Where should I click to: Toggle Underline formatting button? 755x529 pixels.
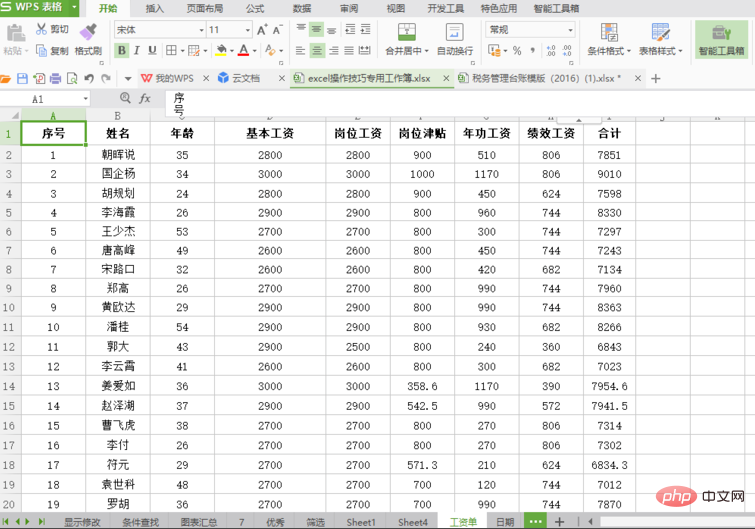click(152, 50)
